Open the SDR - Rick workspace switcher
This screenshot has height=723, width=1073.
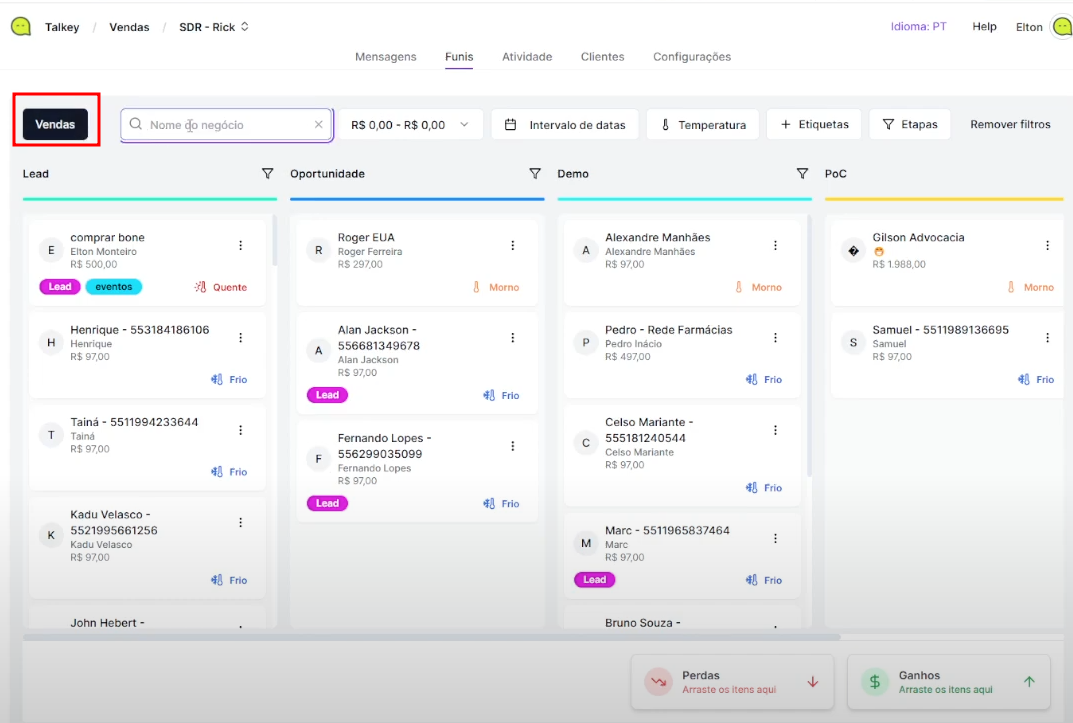tap(213, 27)
